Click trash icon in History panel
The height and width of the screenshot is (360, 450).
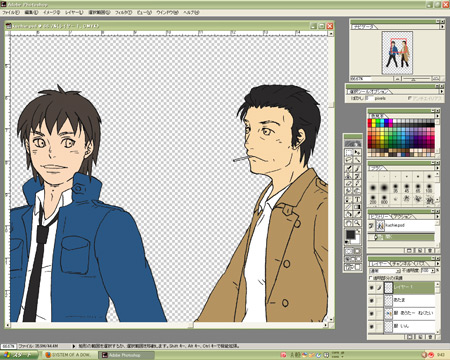pos(430,251)
